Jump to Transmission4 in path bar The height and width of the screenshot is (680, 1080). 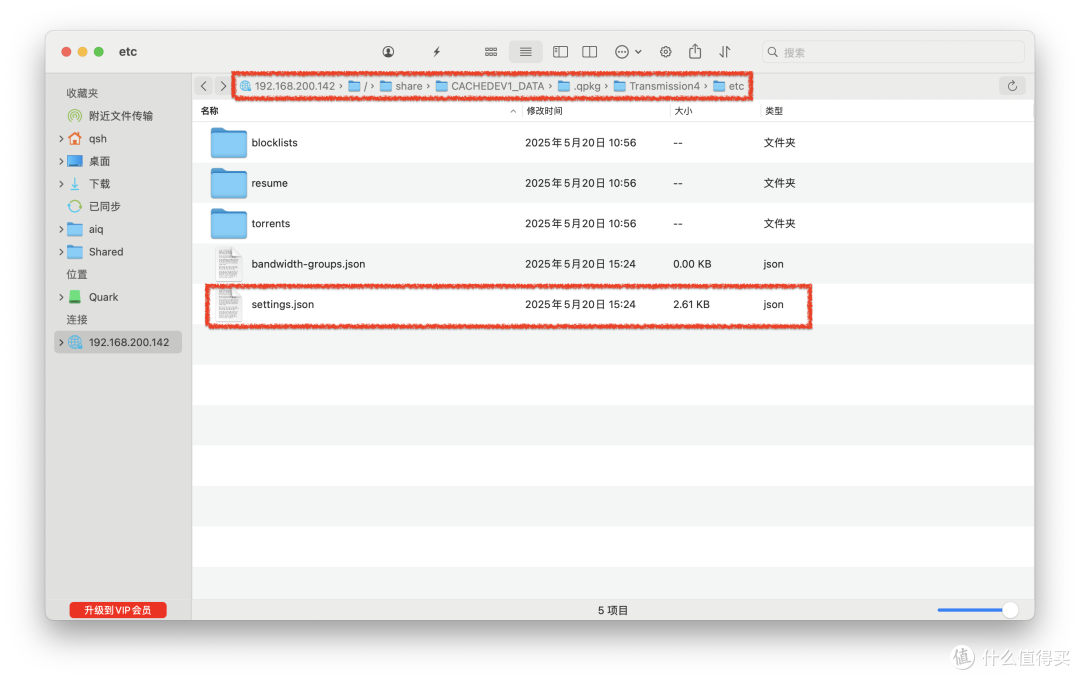pyautogui.click(x=656, y=86)
